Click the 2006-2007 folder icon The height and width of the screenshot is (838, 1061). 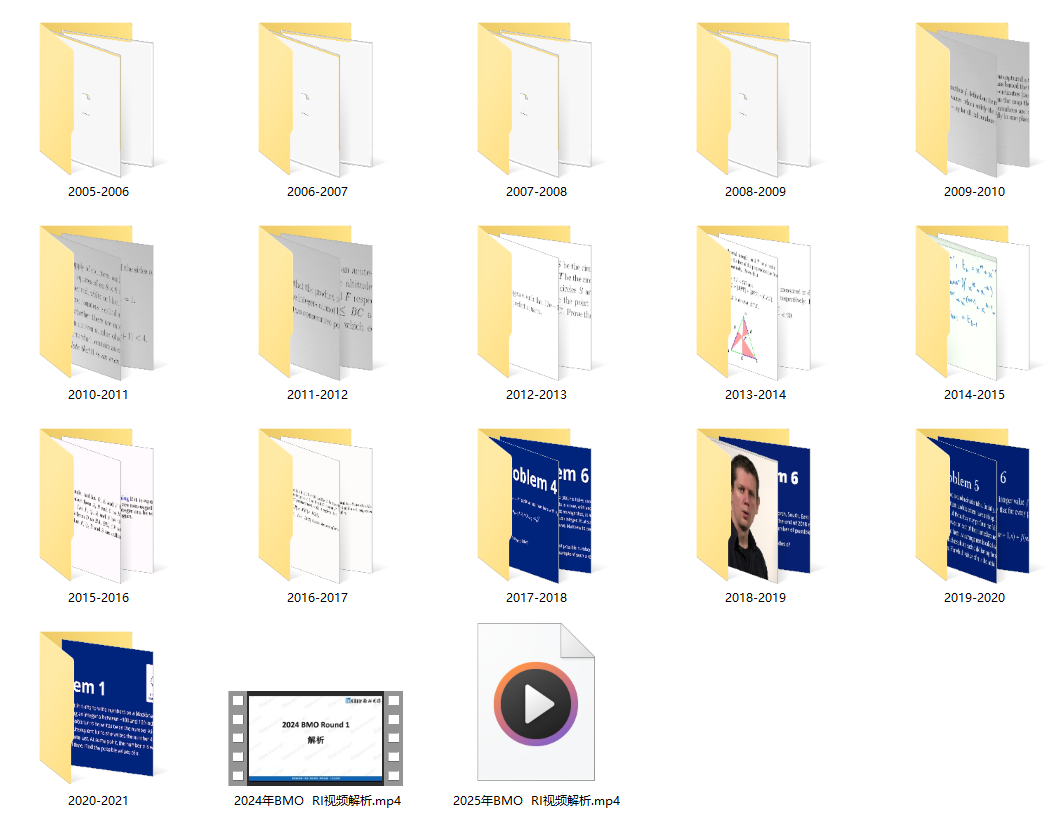pos(316,100)
